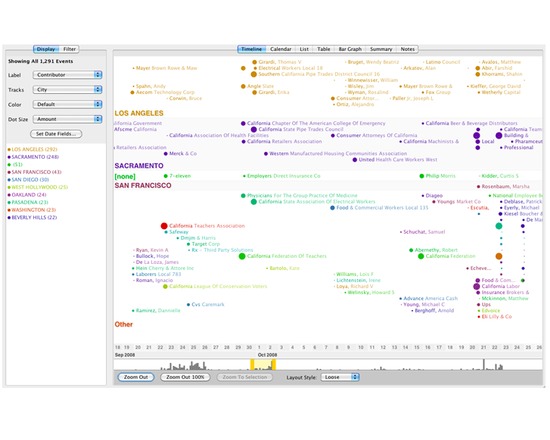The width and height of the screenshot is (550, 440).
Task: Click the Other track heading
Action: [x=123, y=324]
